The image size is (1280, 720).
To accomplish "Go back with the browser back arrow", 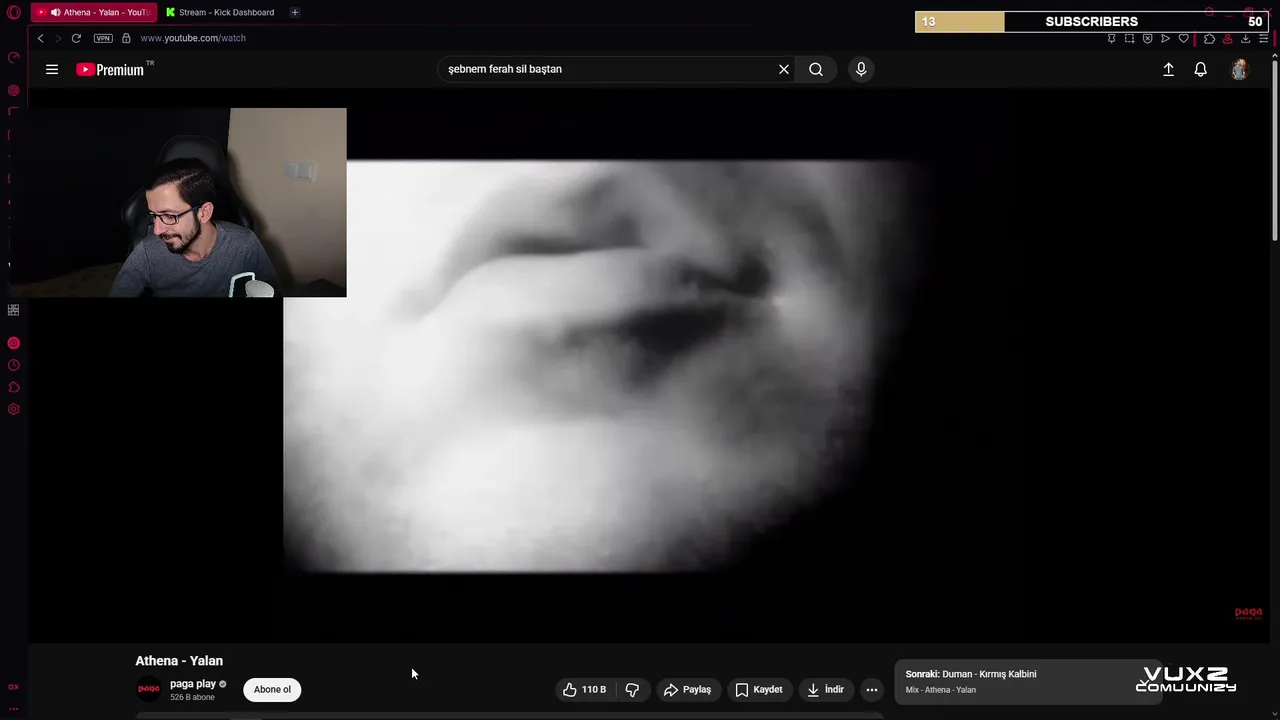I will [x=40, y=38].
